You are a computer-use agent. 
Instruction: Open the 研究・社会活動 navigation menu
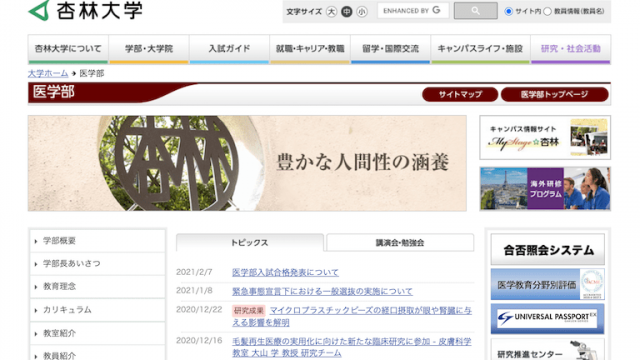[x=570, y=49]
